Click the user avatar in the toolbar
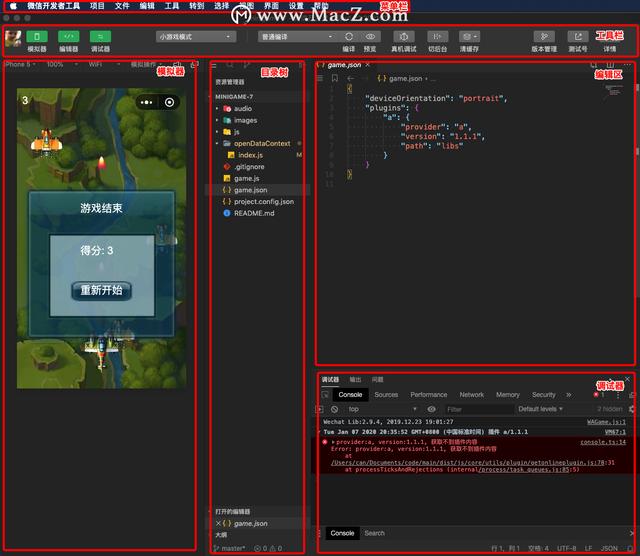Viewport: 640px width, 556px height. [13, 39]
